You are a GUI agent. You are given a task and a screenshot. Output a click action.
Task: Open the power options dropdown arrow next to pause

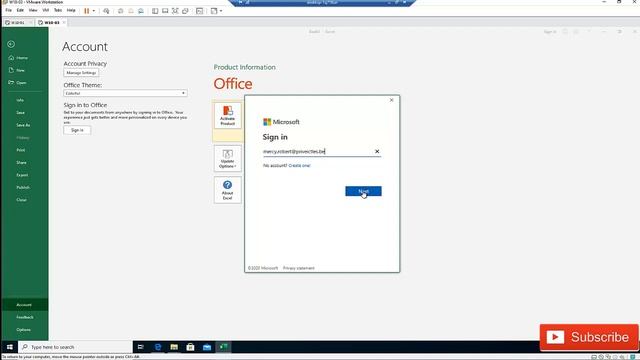click(x=93, y=11)
